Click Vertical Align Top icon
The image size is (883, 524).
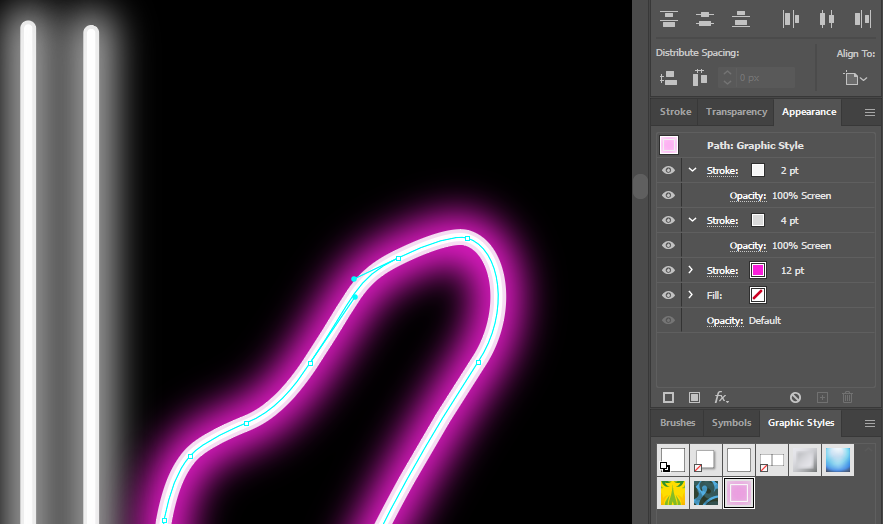click(x=668, y=19)
